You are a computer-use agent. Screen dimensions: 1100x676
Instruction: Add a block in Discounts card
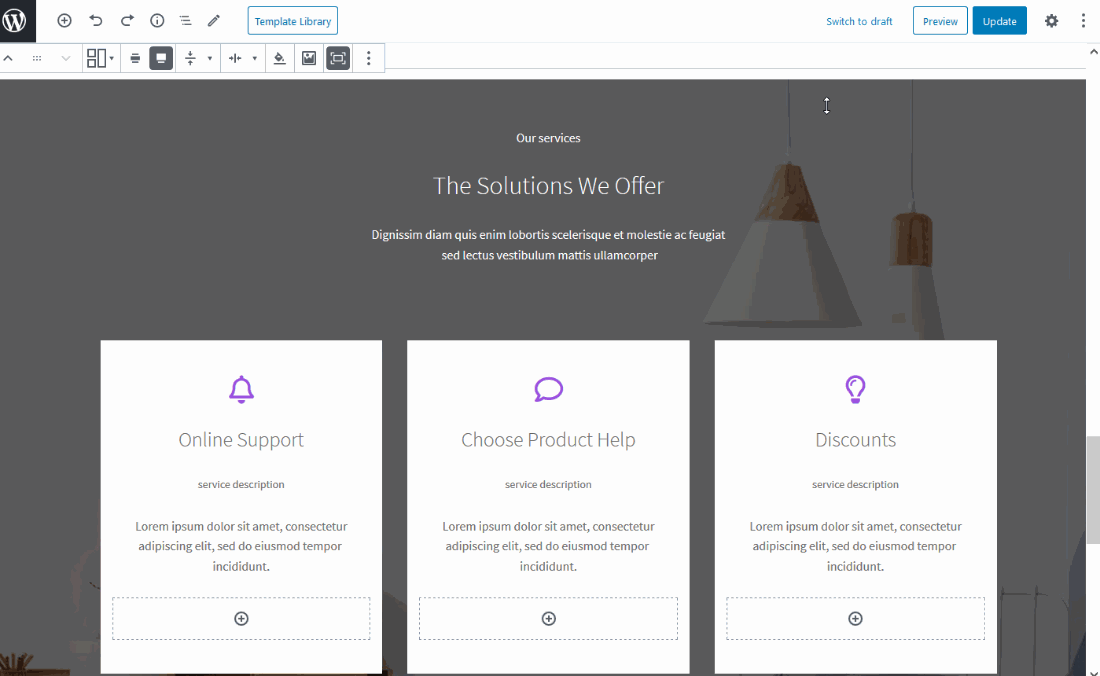click(x=855, y=618)
